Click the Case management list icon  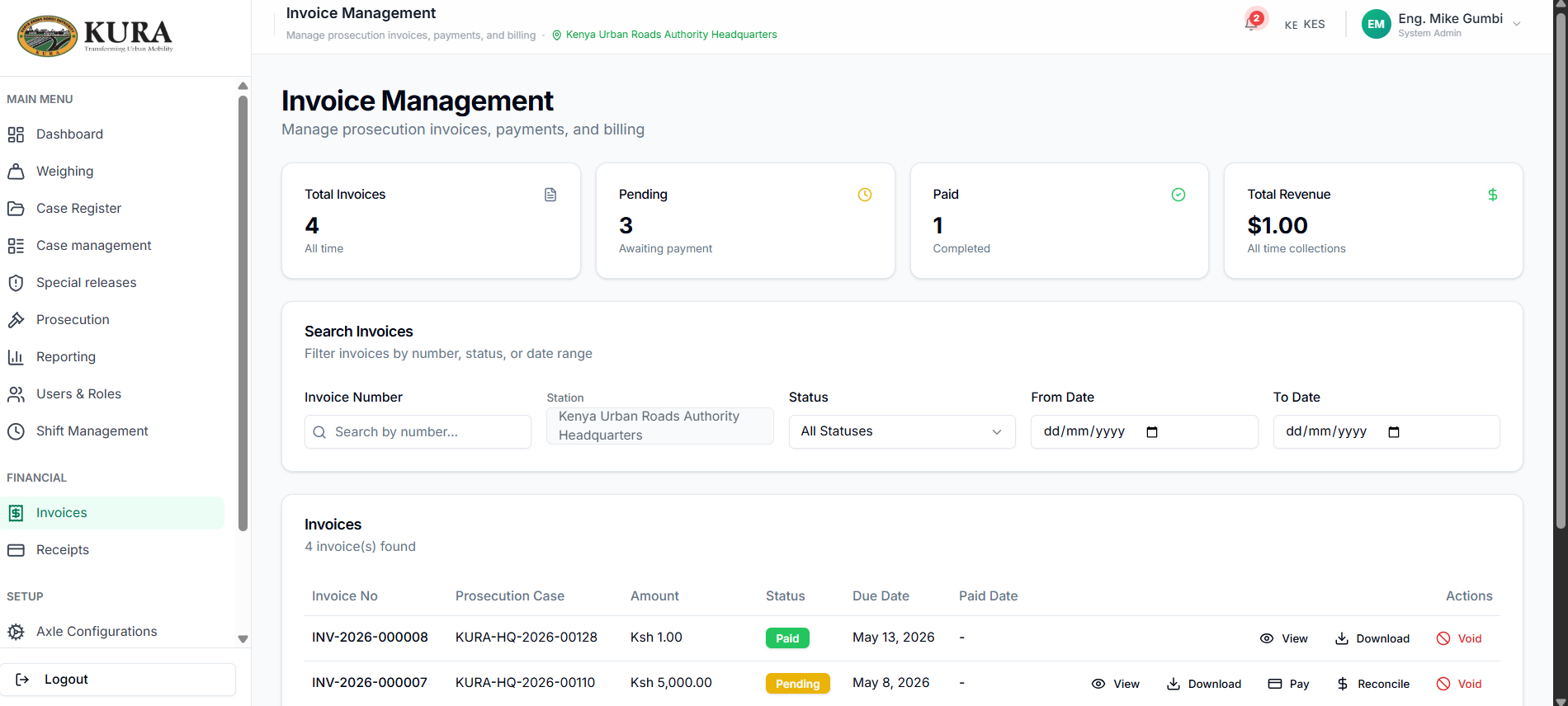16,246
